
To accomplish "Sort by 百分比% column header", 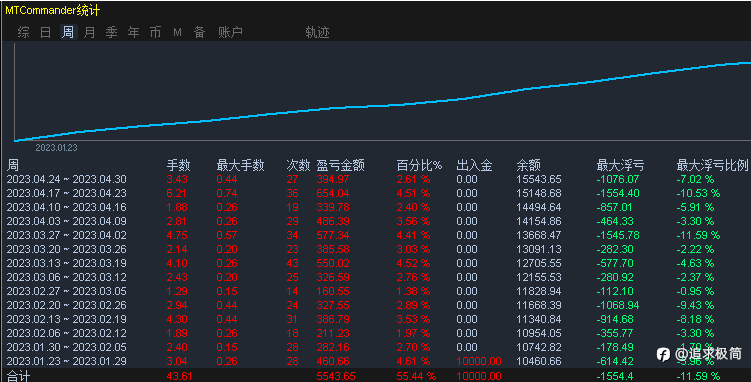I will (419, 166).
